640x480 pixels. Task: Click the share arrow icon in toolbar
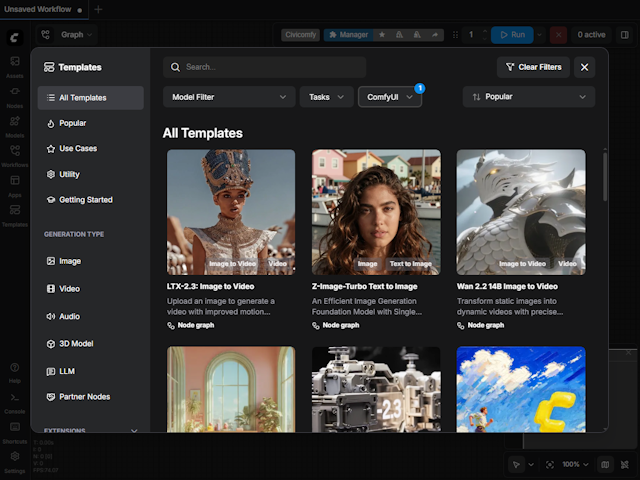click(435, 35)
